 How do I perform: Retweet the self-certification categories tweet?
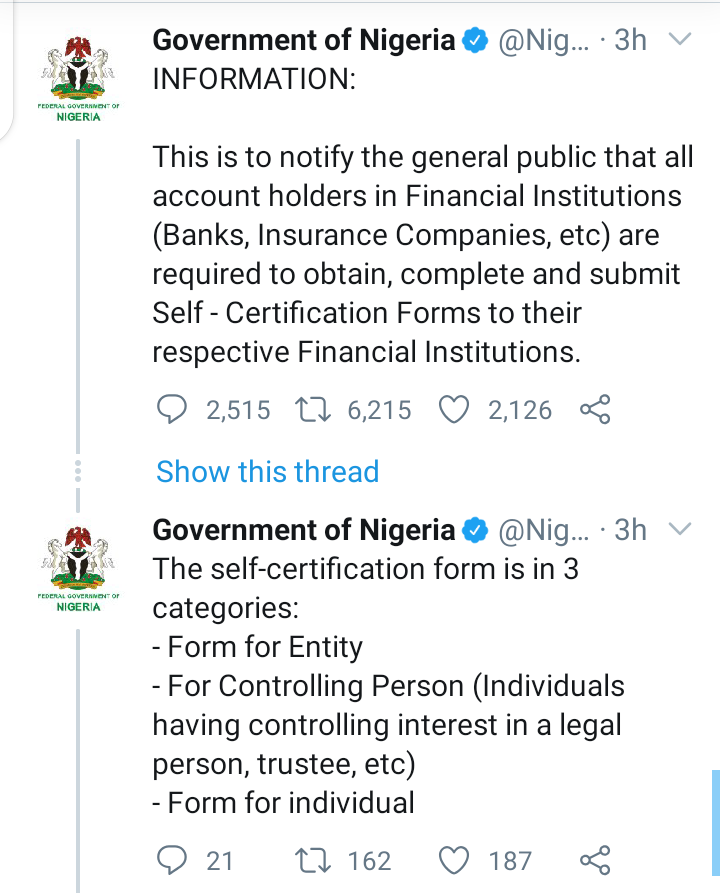[314, 860]
